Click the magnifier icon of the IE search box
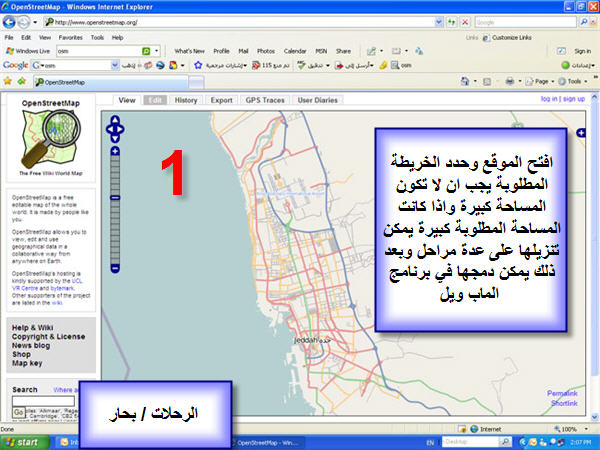Viewport: 600px width, 450px height. 584,22
